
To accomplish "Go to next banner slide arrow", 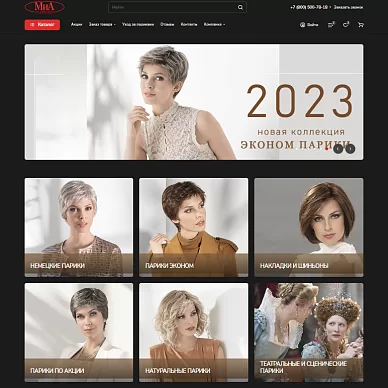I will (350, 149).
